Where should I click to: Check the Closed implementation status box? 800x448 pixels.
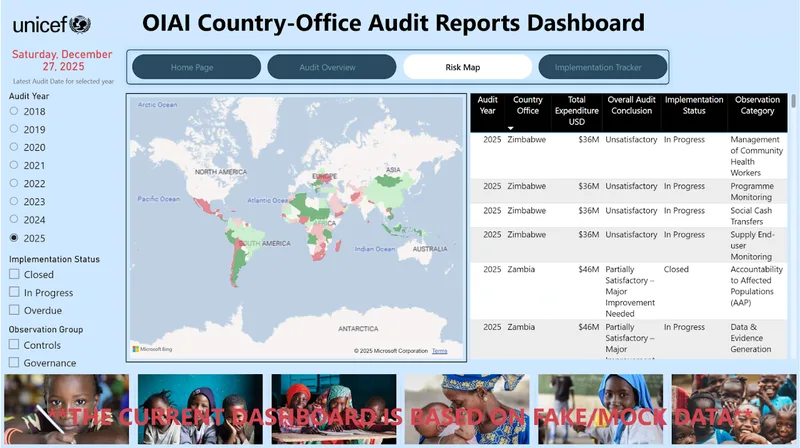[x=14, y=275]
